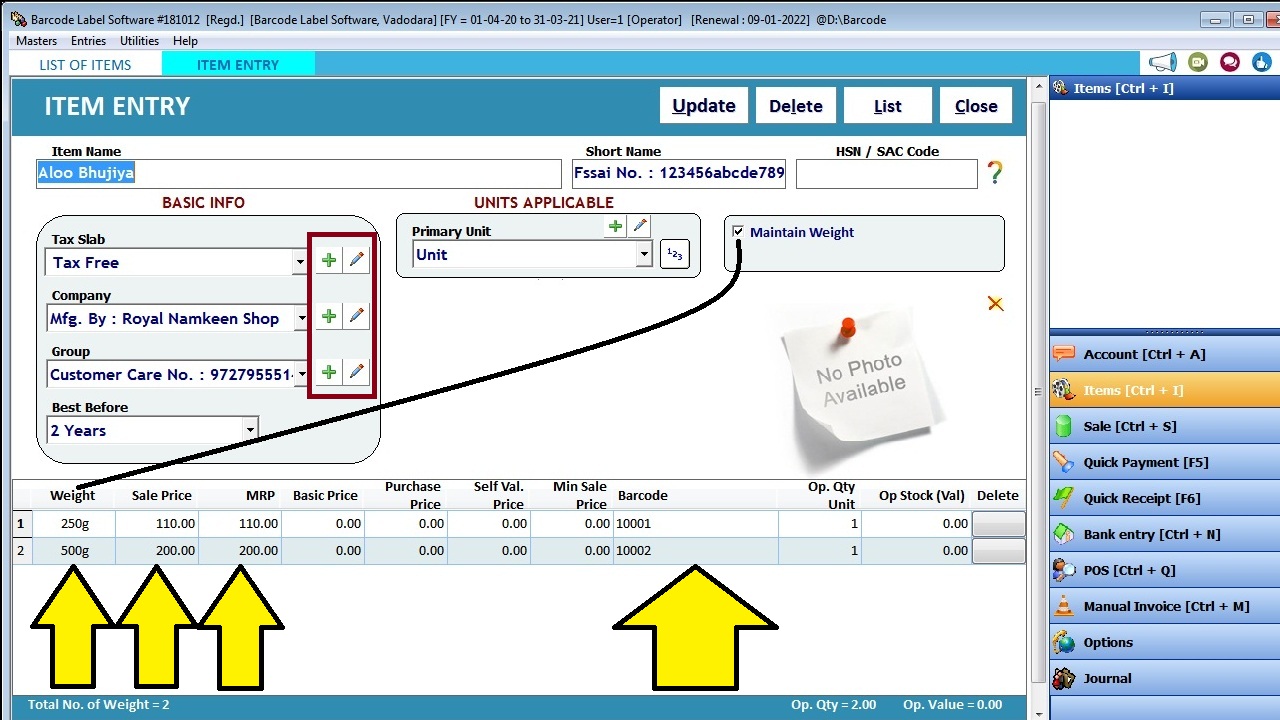
Task: Edit the Tax Slab using the pencil icon
Action: [x=357, y=259]
